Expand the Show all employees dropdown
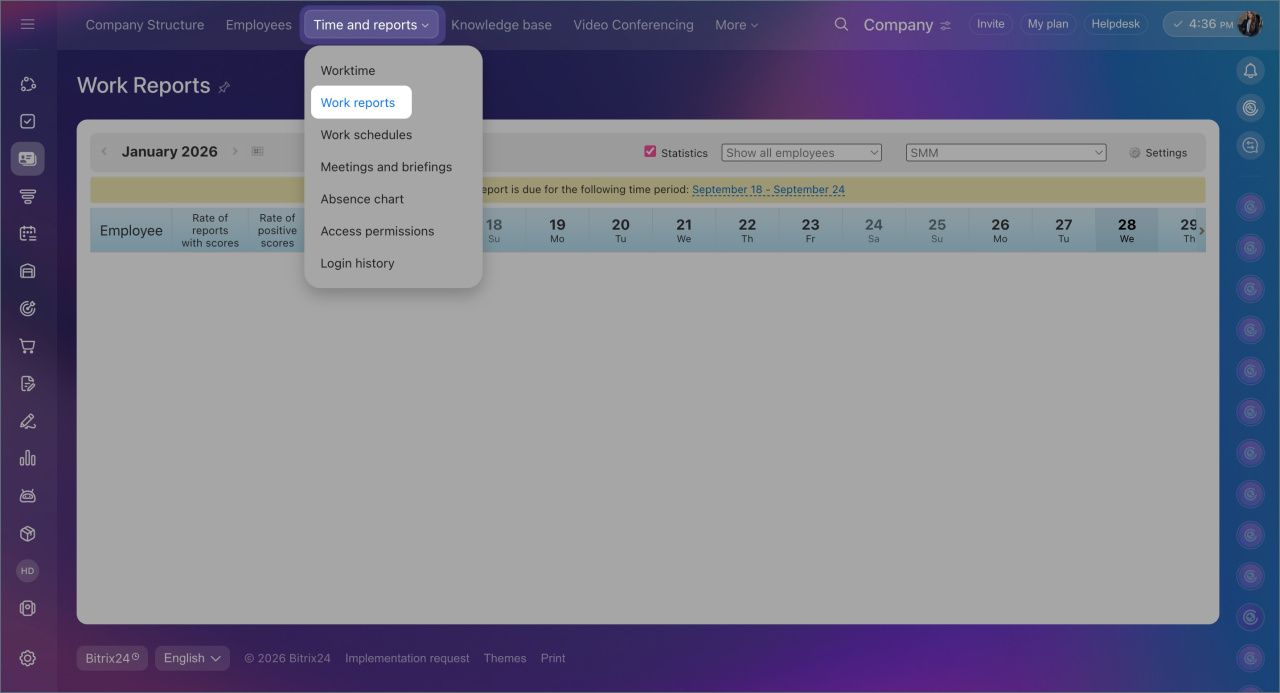This screenshot has height=693, width=1280. pos(801,153)
